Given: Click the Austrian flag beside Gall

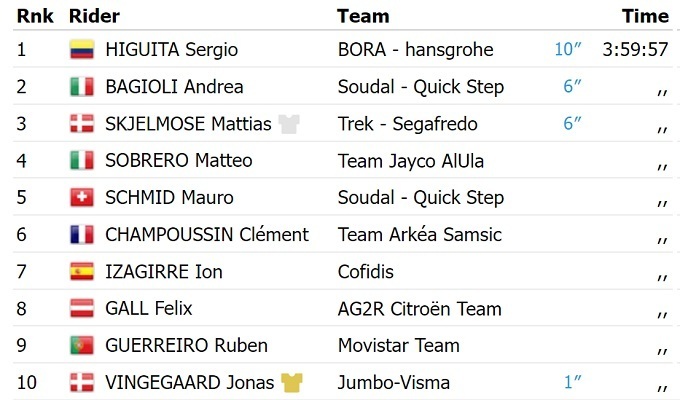Looking at the screenshot, I should [81, 309].
